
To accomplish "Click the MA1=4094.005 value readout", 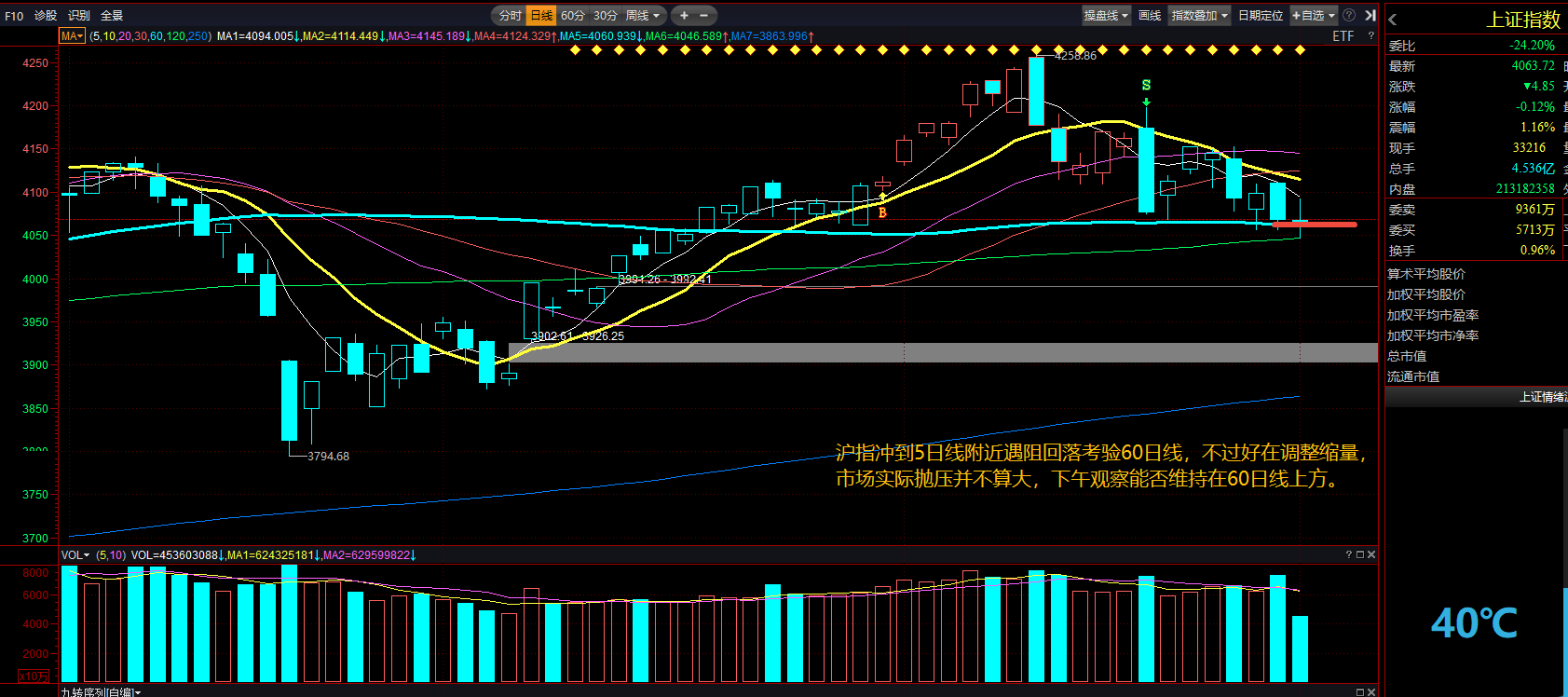I will click(x=258, y=36).
